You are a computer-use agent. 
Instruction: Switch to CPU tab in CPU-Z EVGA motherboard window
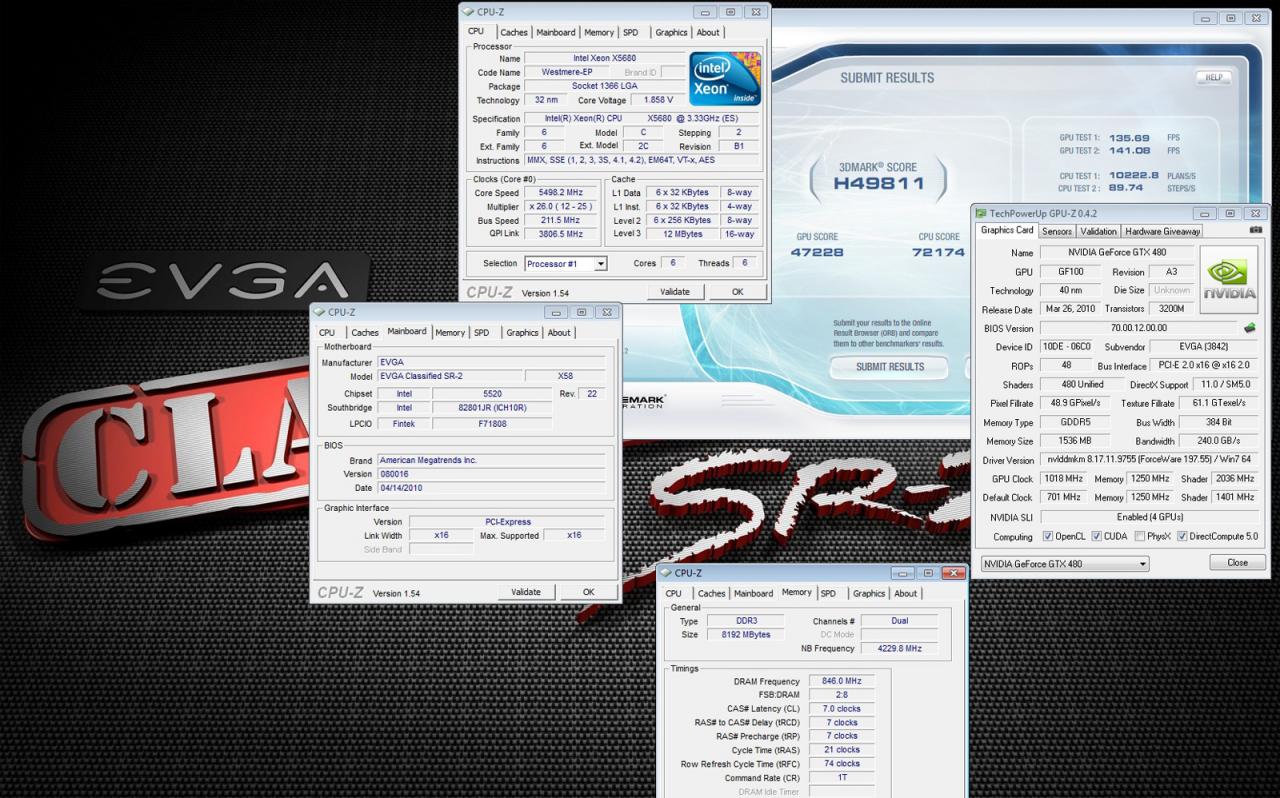327,333
